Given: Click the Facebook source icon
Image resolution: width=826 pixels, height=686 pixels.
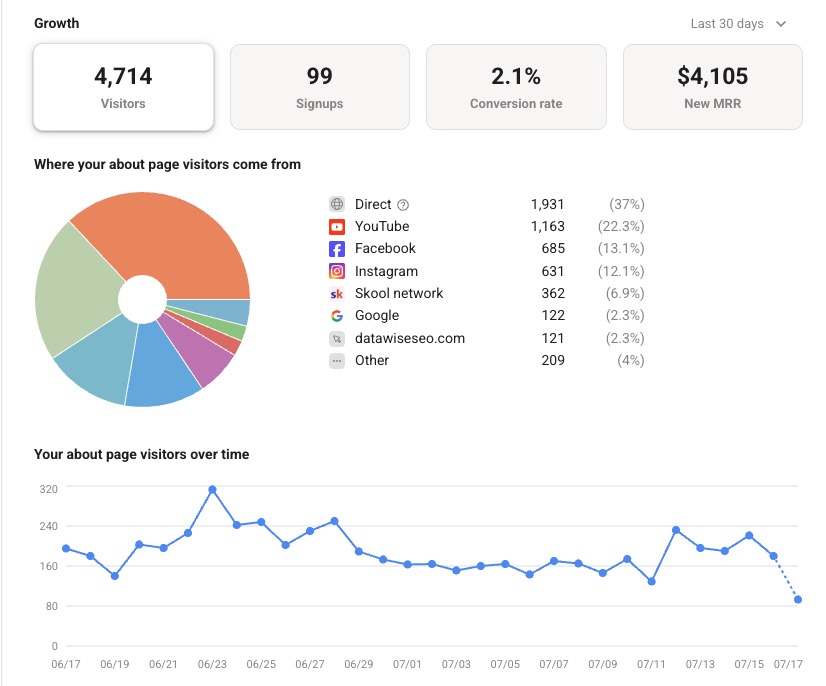Looking at the screenshot, I should [x=337, y=249].
